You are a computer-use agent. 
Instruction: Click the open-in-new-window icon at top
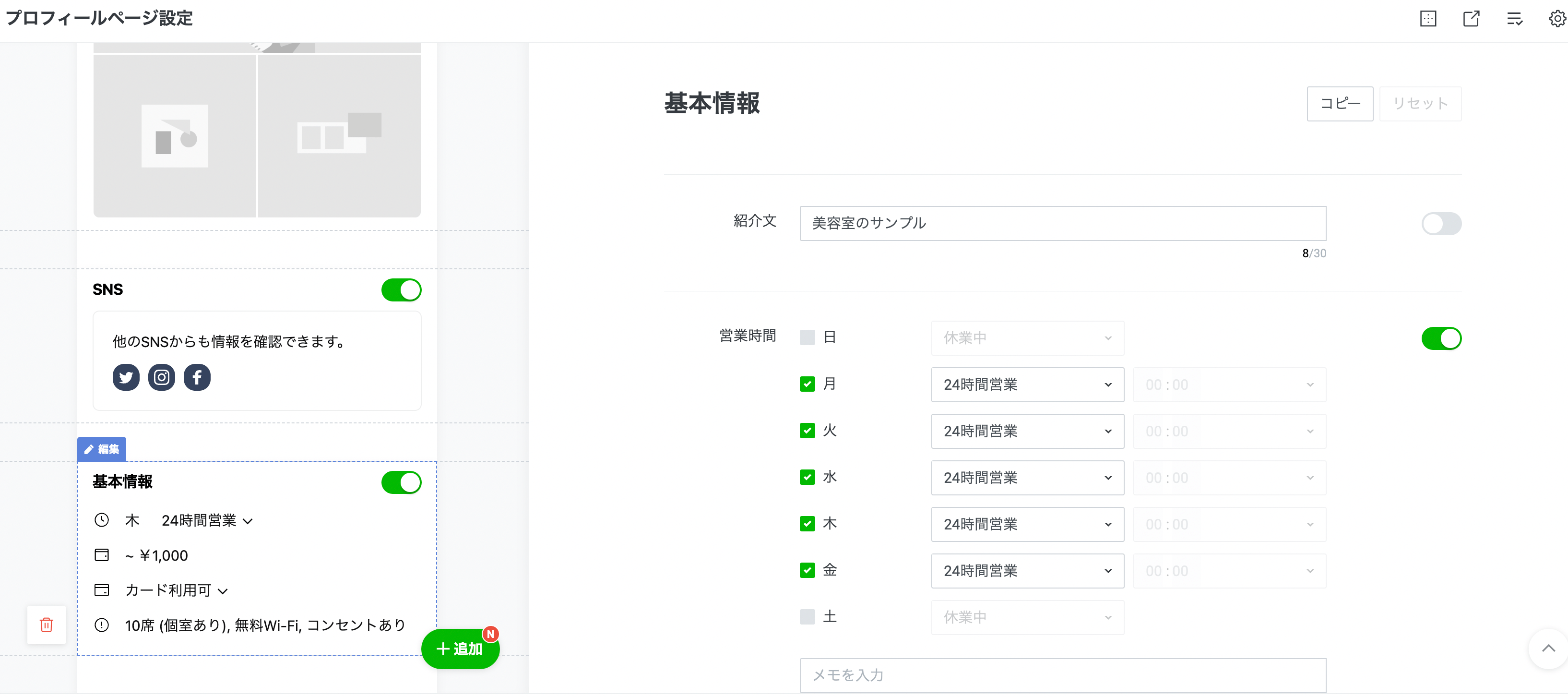(x=1471, y=19)
